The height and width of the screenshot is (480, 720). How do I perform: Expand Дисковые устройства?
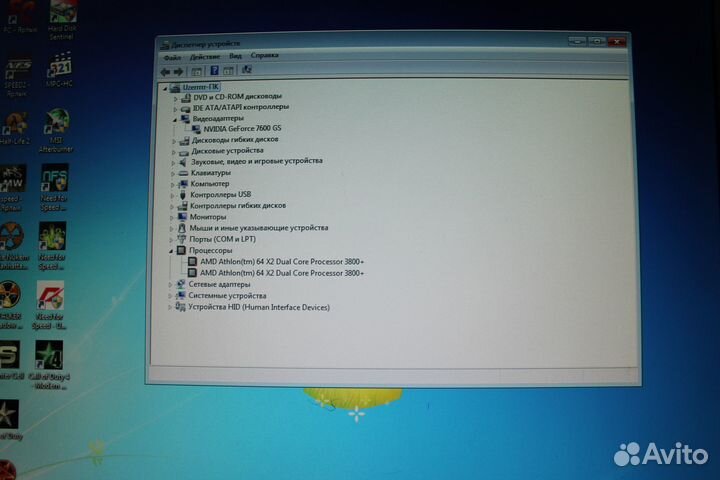(x=174, y=152)
